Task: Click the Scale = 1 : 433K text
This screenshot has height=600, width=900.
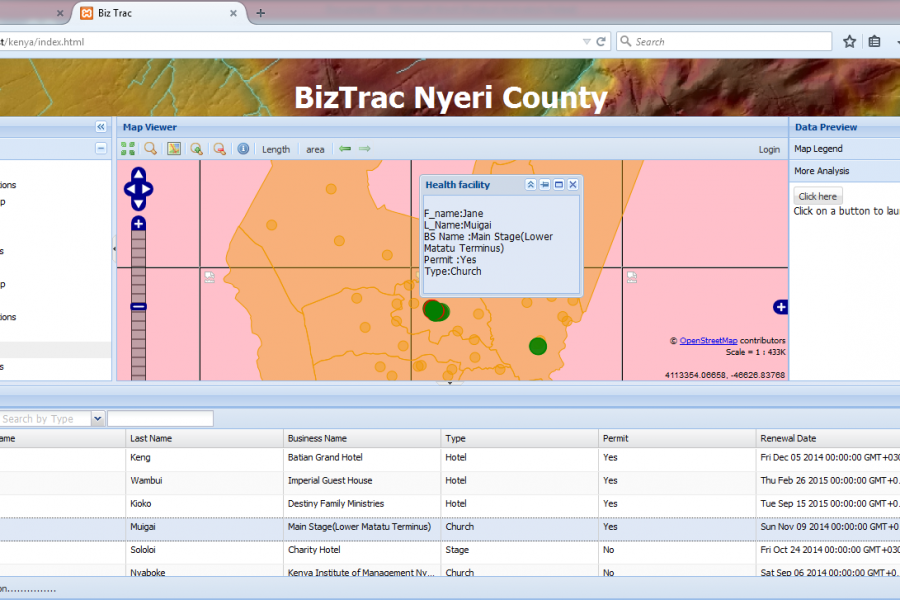Action: click(755, 352)
